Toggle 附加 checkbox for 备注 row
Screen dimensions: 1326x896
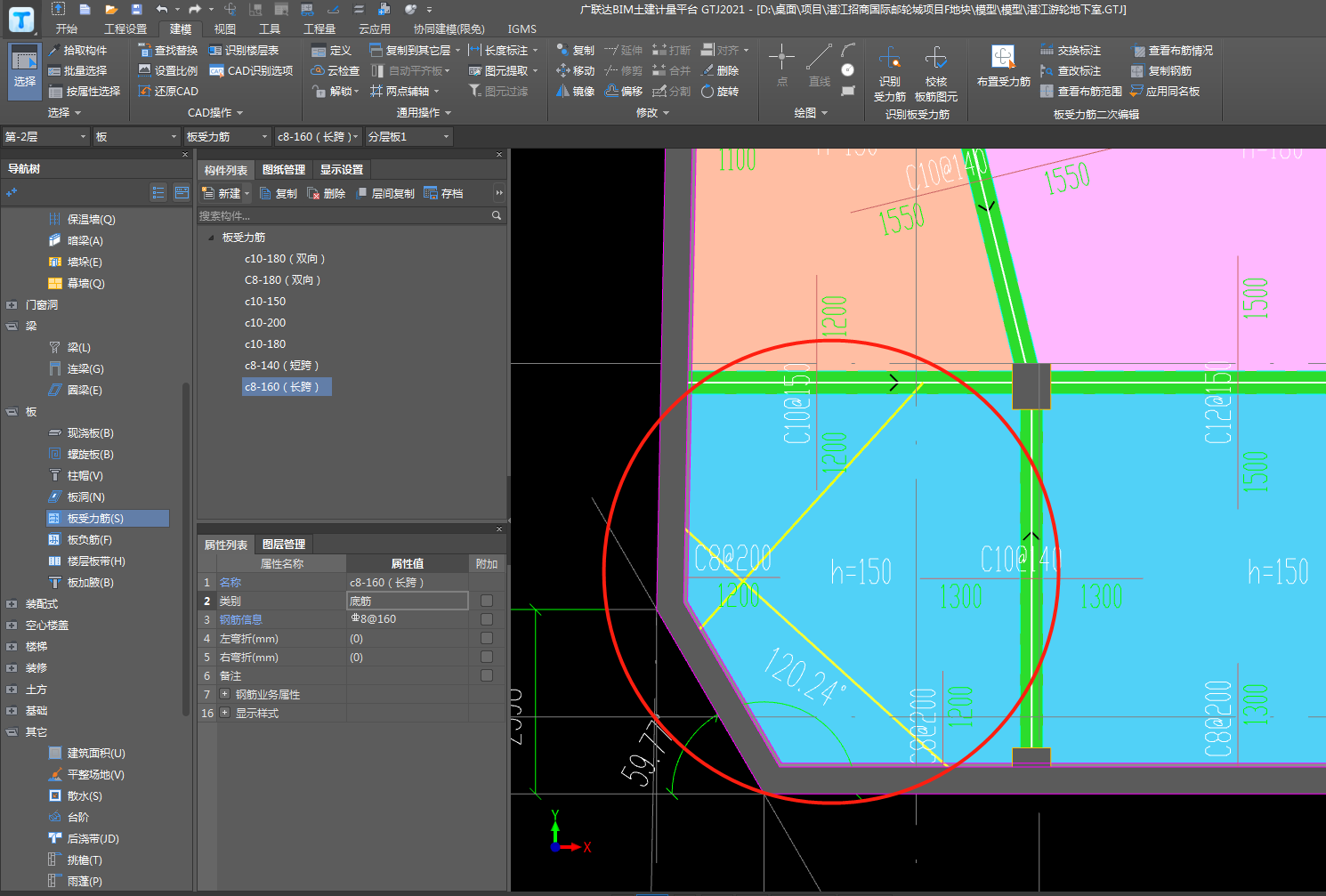(487, 675)
